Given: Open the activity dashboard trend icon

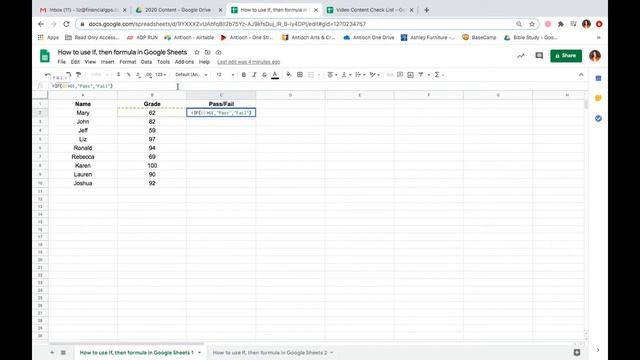Looking at the screenshot, I should coord(521,56).
